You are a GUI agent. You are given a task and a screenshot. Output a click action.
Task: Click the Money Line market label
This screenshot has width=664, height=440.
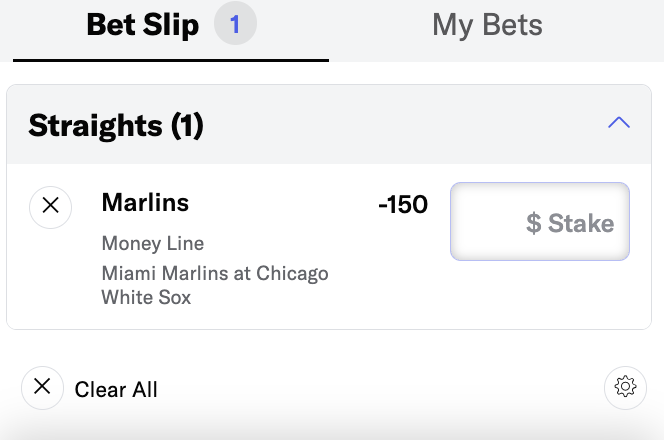pos(153,244)
